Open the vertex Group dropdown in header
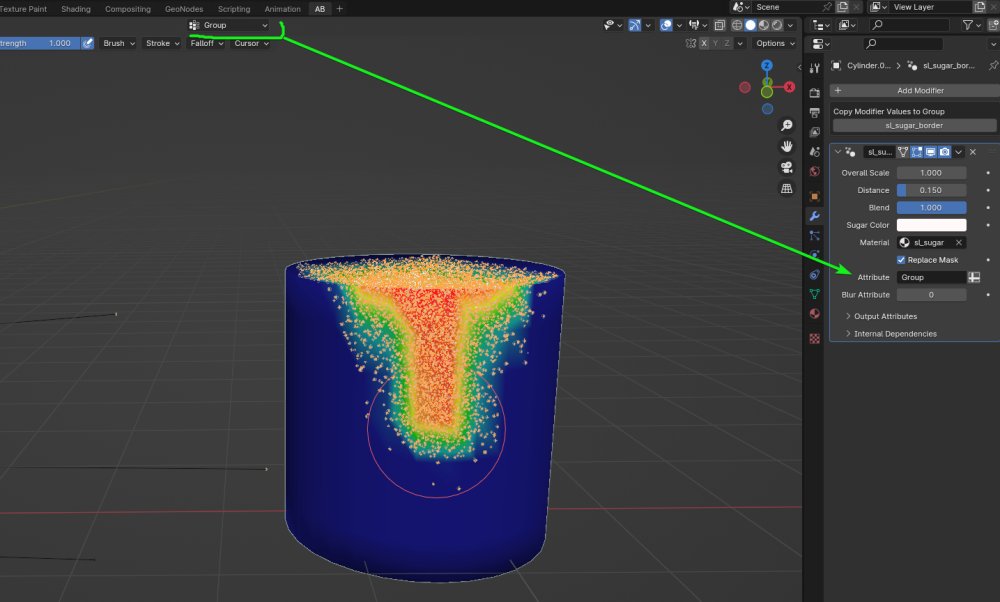The height and width of the screenshot is (602, 1000). tap(228, 25)
